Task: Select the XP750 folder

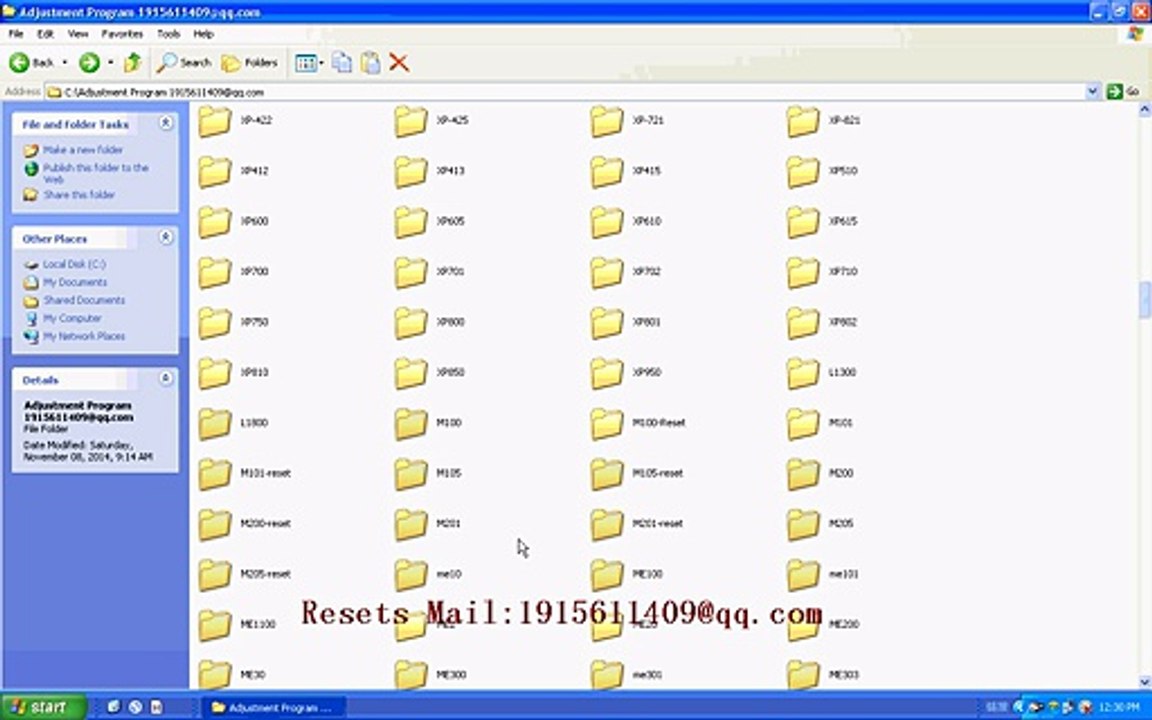Action: (x=234, y=323)
